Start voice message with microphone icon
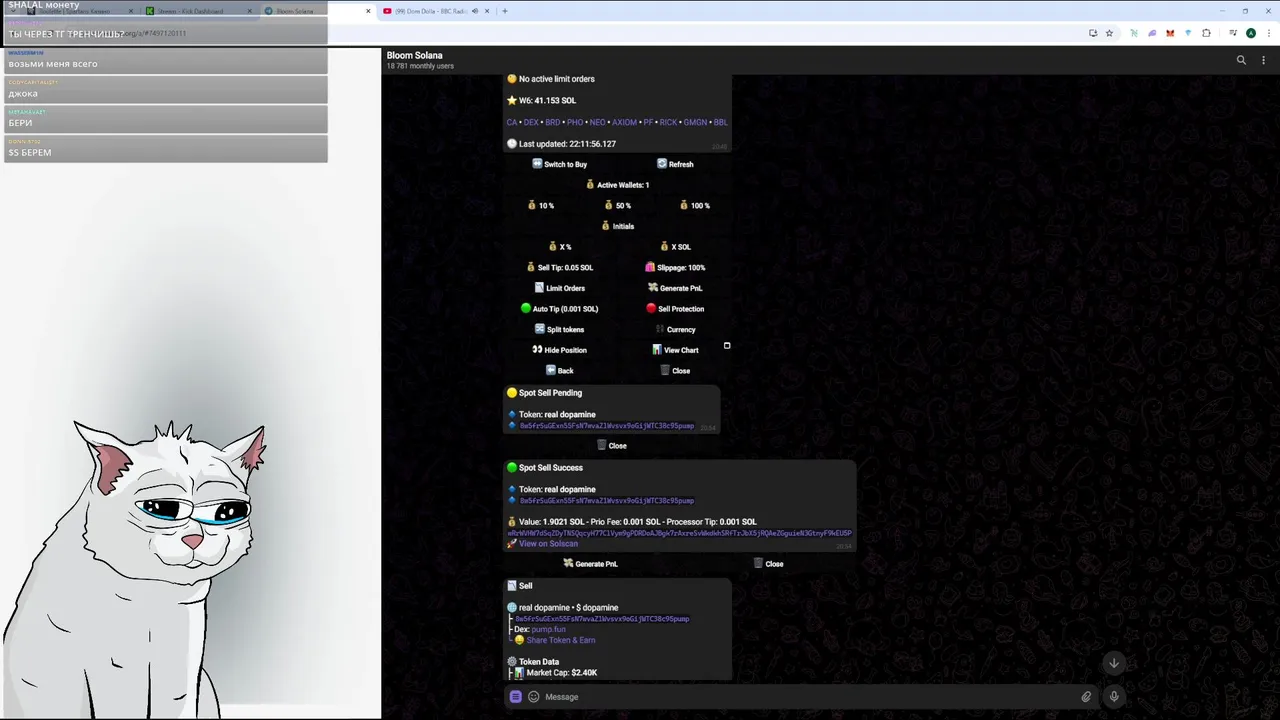1280x720 pixels. pyautogui.click(x=1114, y=697)
